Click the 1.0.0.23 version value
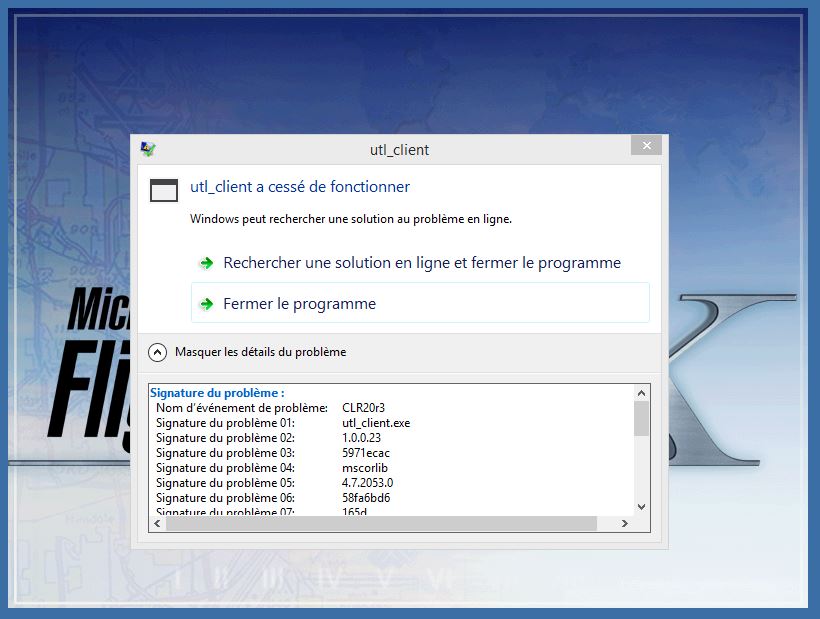Screen dimensions: 820x619 (x=361, y=438)
